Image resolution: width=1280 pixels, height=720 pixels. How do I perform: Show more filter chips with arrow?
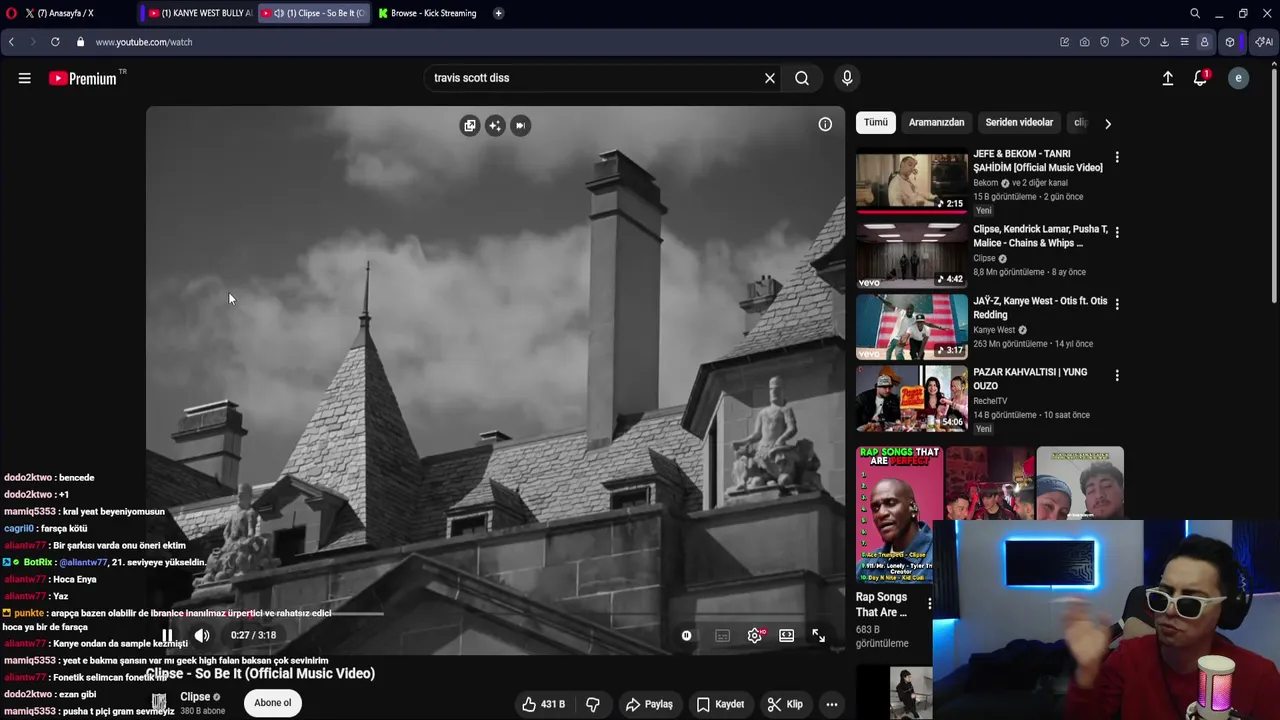point(1107,124)
